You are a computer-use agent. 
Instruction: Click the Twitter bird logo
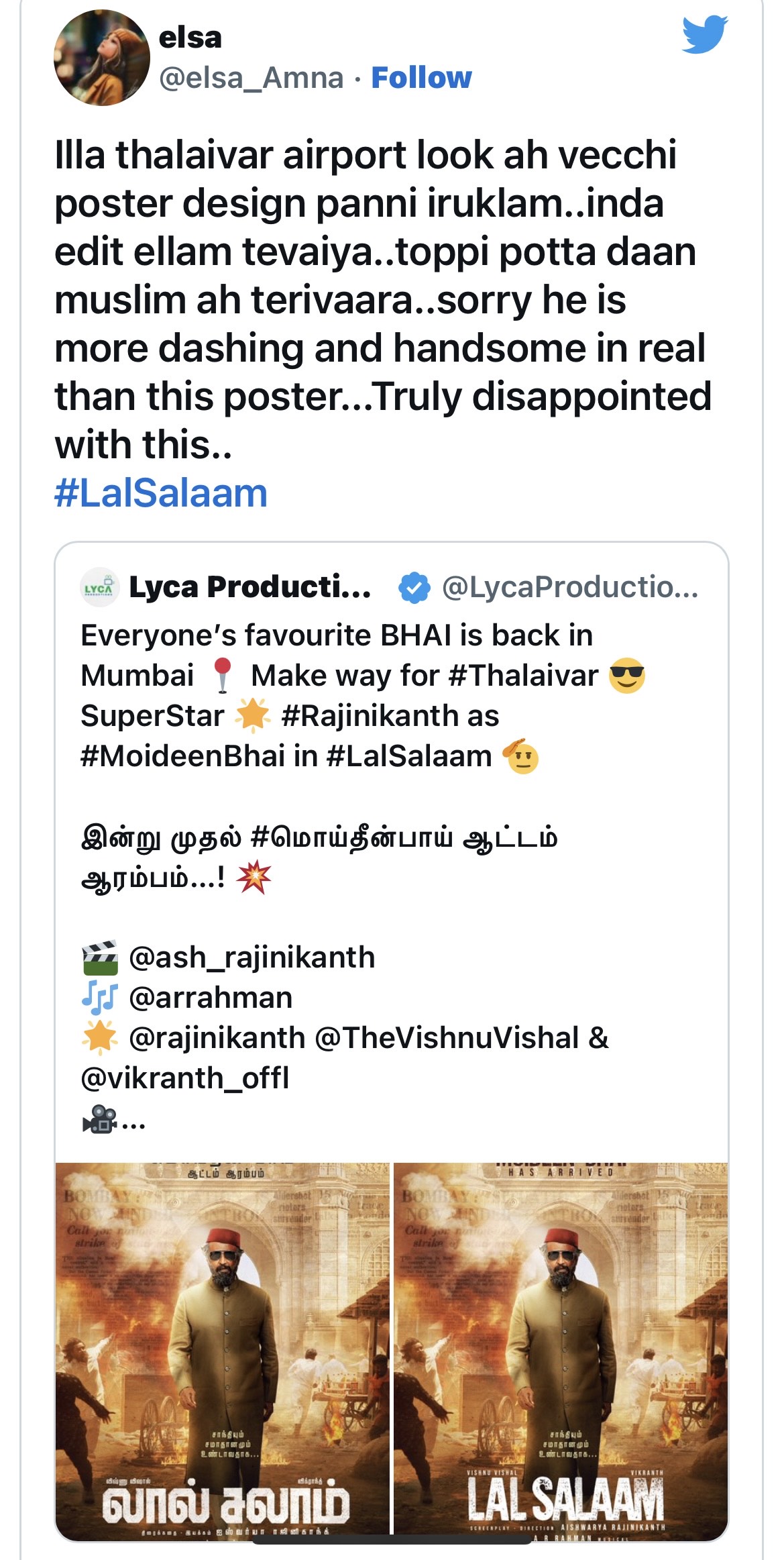(x=704, y=34)
